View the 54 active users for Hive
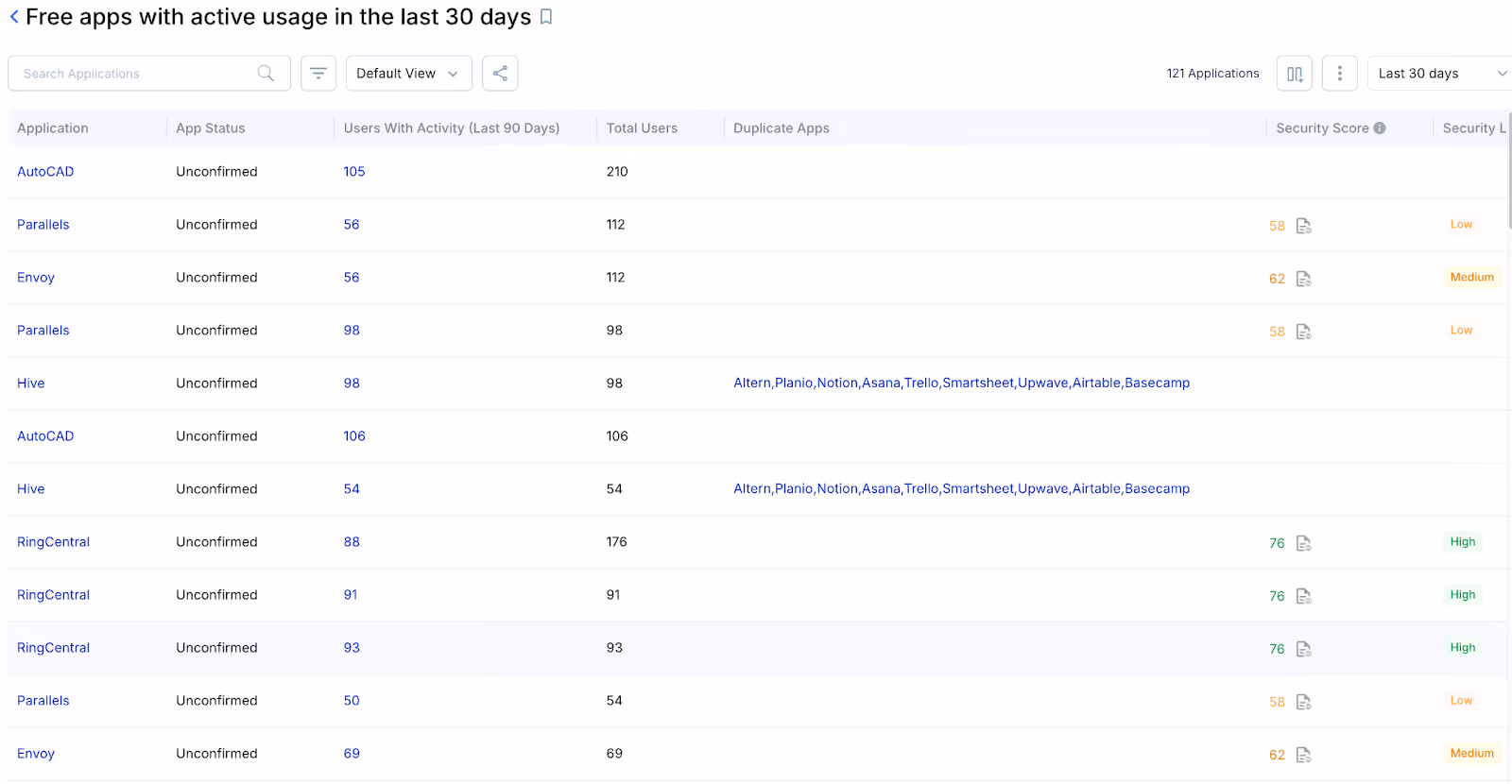 point(352,489)
